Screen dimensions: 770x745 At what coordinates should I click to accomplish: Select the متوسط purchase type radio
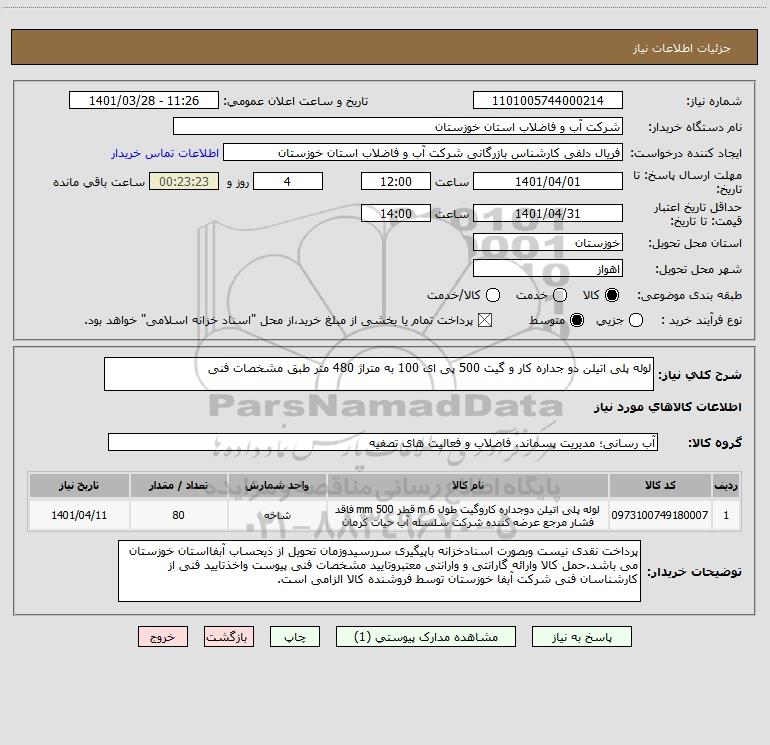tap(577, 320)
